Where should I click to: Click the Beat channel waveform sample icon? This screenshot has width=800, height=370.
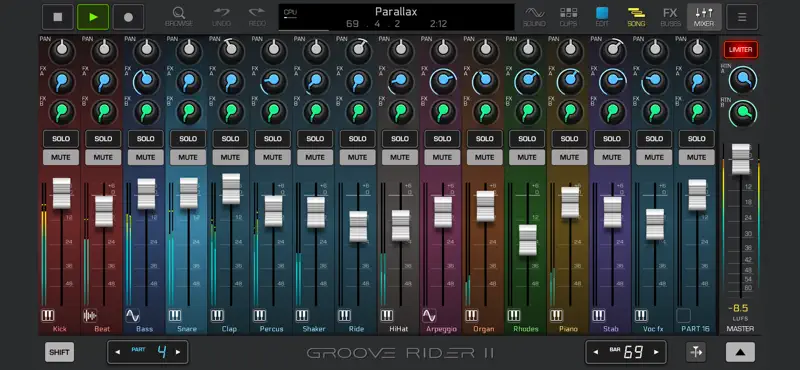click(x=90, y=315)
